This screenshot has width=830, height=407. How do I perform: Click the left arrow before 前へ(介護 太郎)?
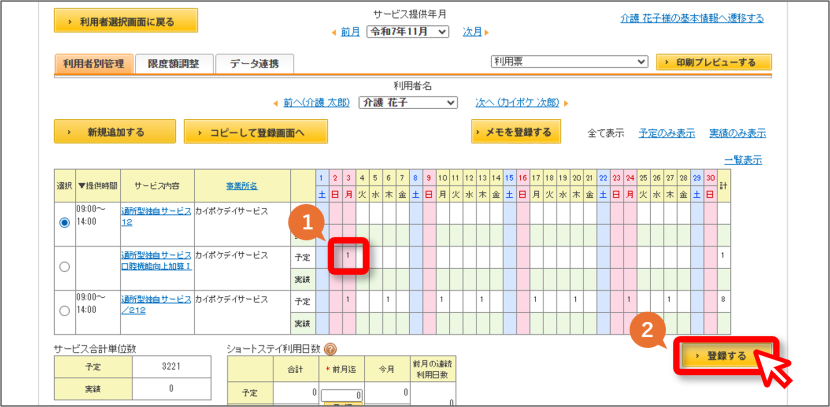coord(275,103)
